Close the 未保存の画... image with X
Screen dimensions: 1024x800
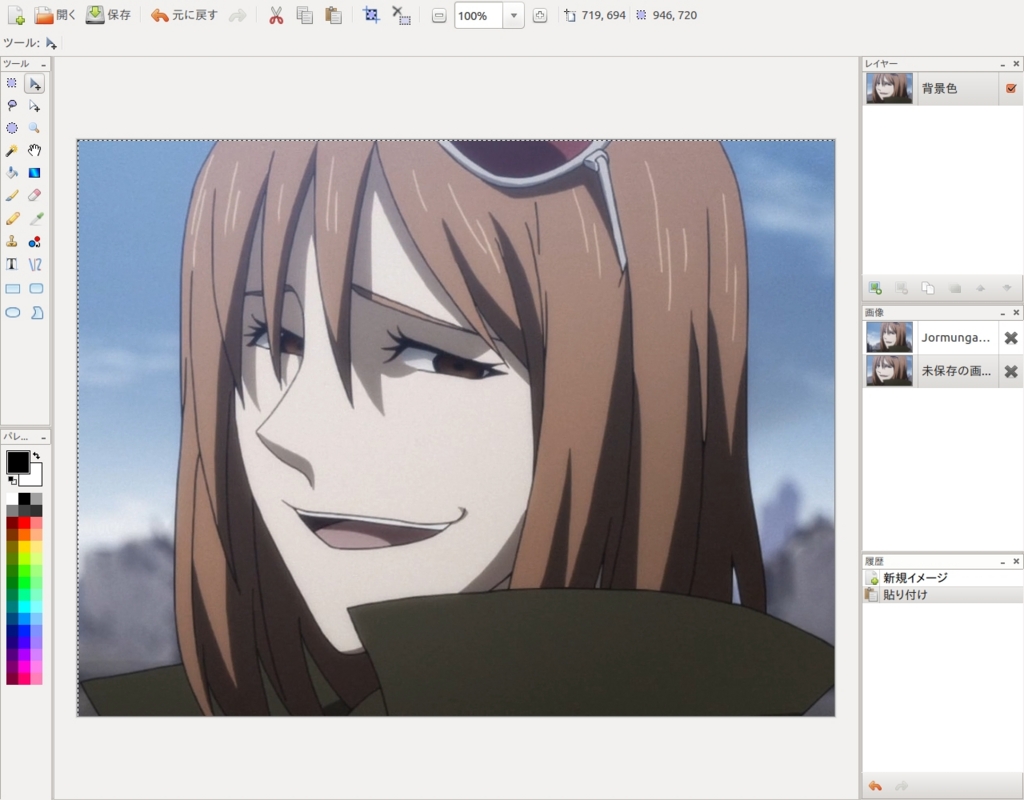coord(1010,371)
